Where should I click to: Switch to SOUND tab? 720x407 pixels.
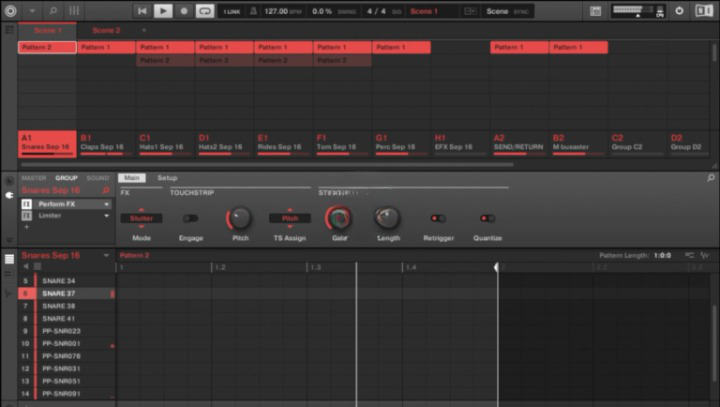(98, 178)
